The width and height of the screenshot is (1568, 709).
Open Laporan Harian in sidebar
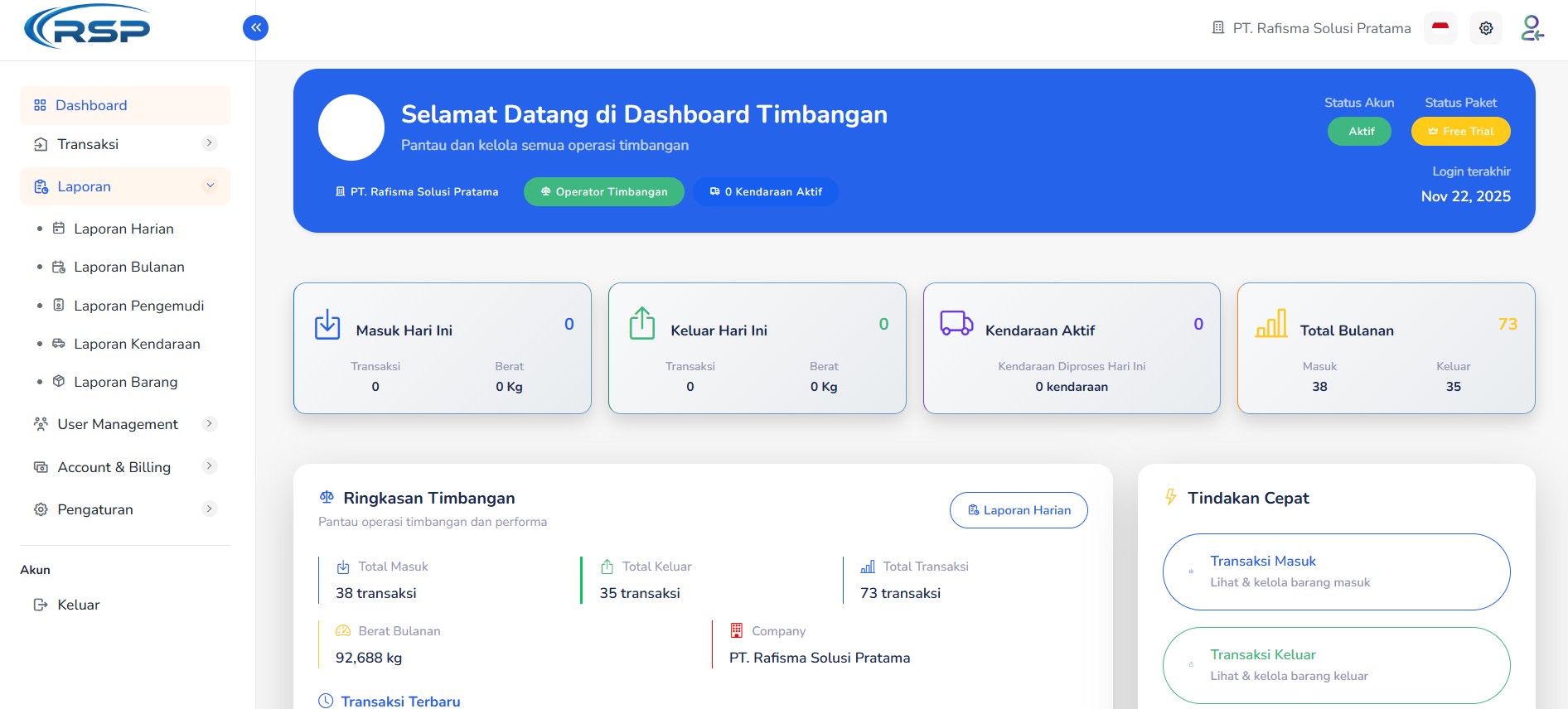(x=123, y=229)
